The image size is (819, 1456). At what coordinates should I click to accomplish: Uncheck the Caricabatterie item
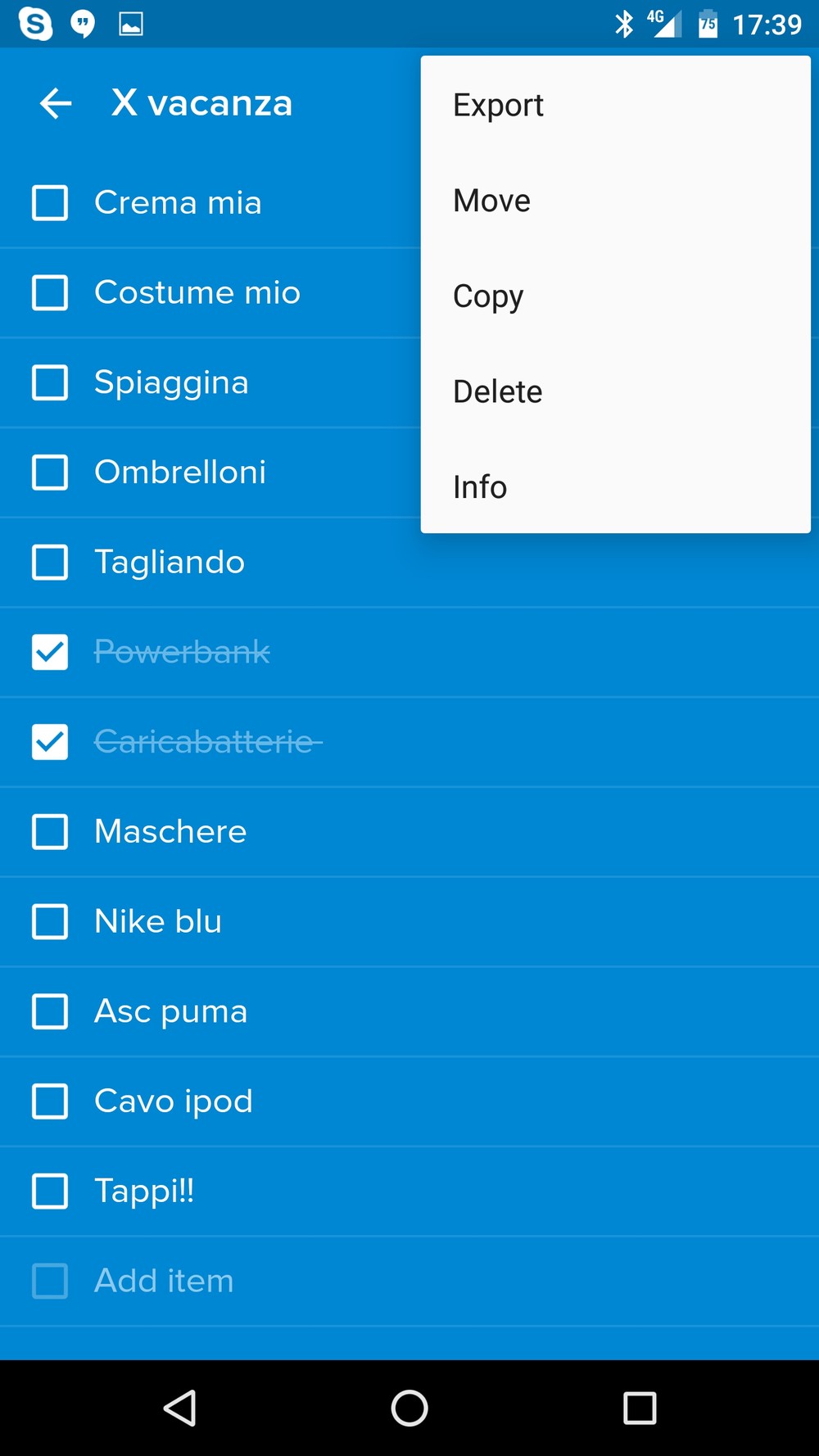(x=50, y=742)
